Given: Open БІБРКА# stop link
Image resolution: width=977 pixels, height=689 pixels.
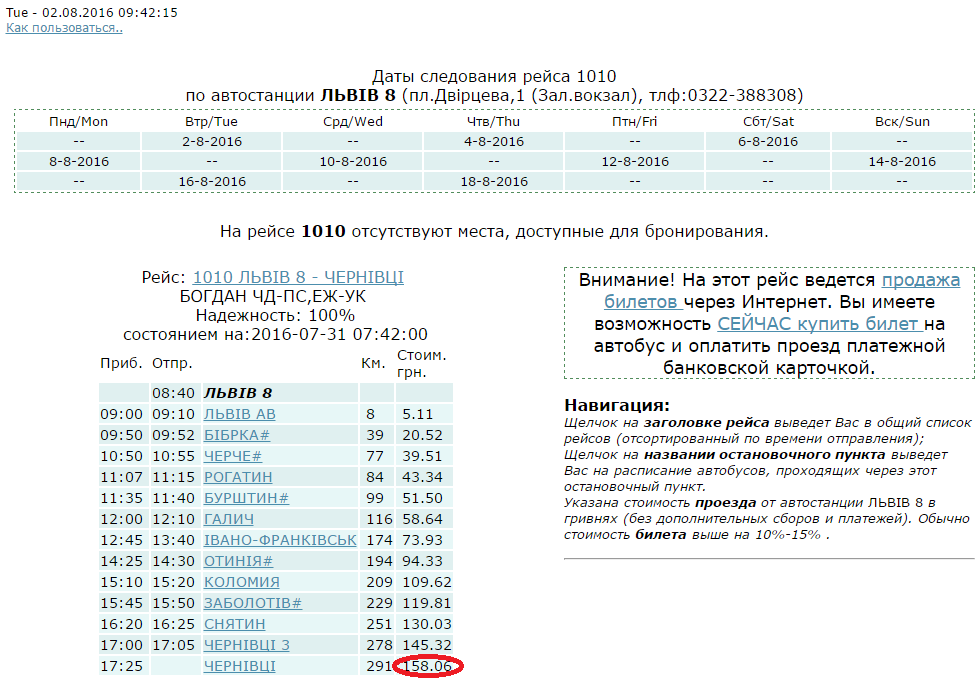Looking at the screenshot, I should [x=237, y=435].
